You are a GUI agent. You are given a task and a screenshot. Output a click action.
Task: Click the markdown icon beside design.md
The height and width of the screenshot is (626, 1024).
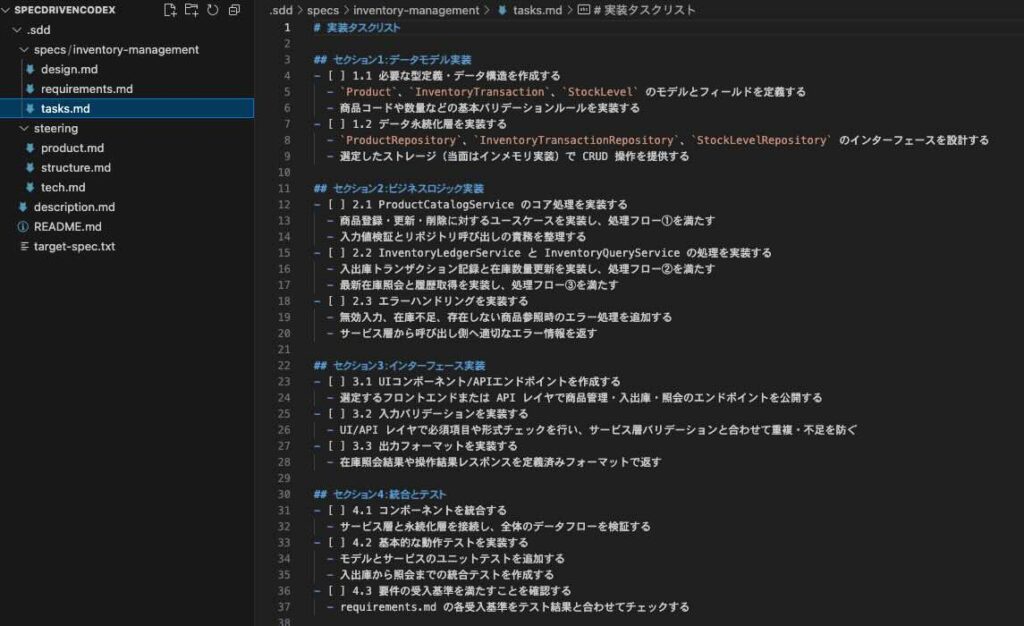pyautogui.click(x=30, y=69)
